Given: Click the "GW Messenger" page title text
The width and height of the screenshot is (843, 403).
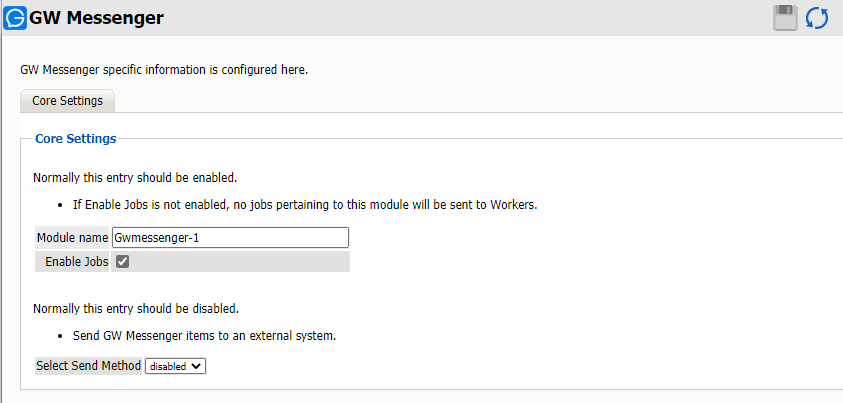Looking at the screenshot, I should point(97,18).
